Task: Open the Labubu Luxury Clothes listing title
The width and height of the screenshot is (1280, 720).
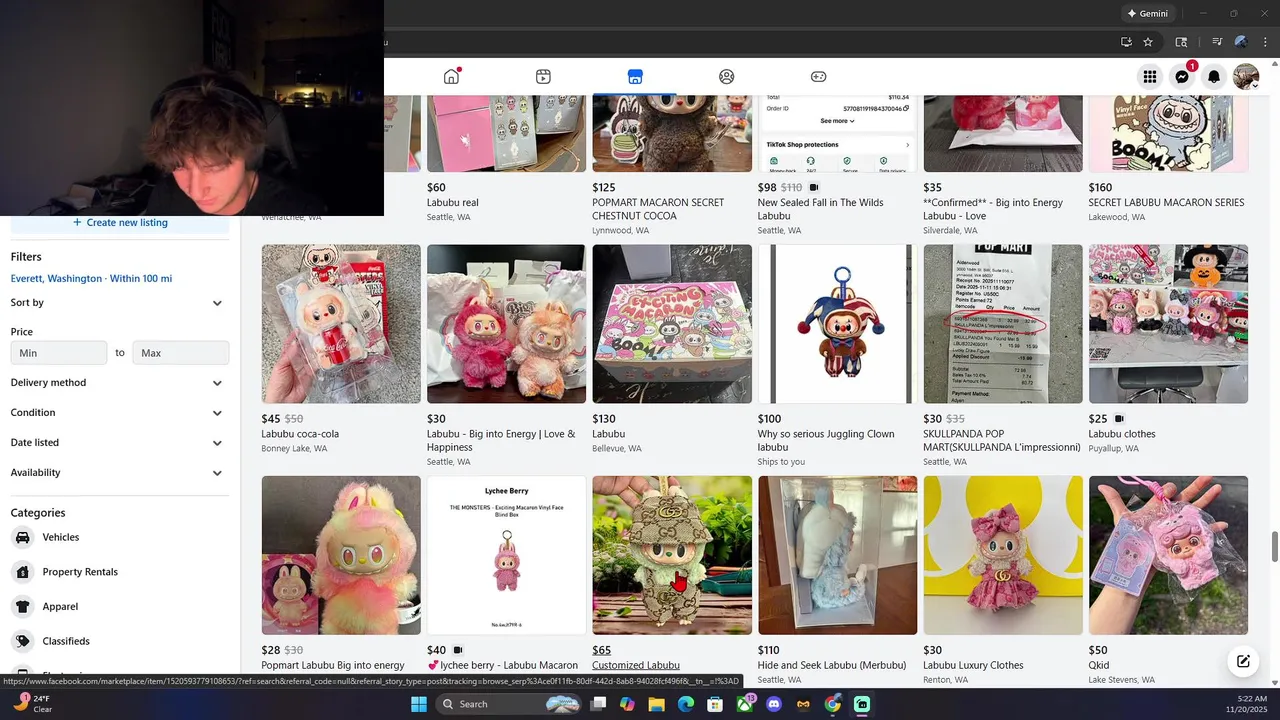Action: tap(973, 665)
